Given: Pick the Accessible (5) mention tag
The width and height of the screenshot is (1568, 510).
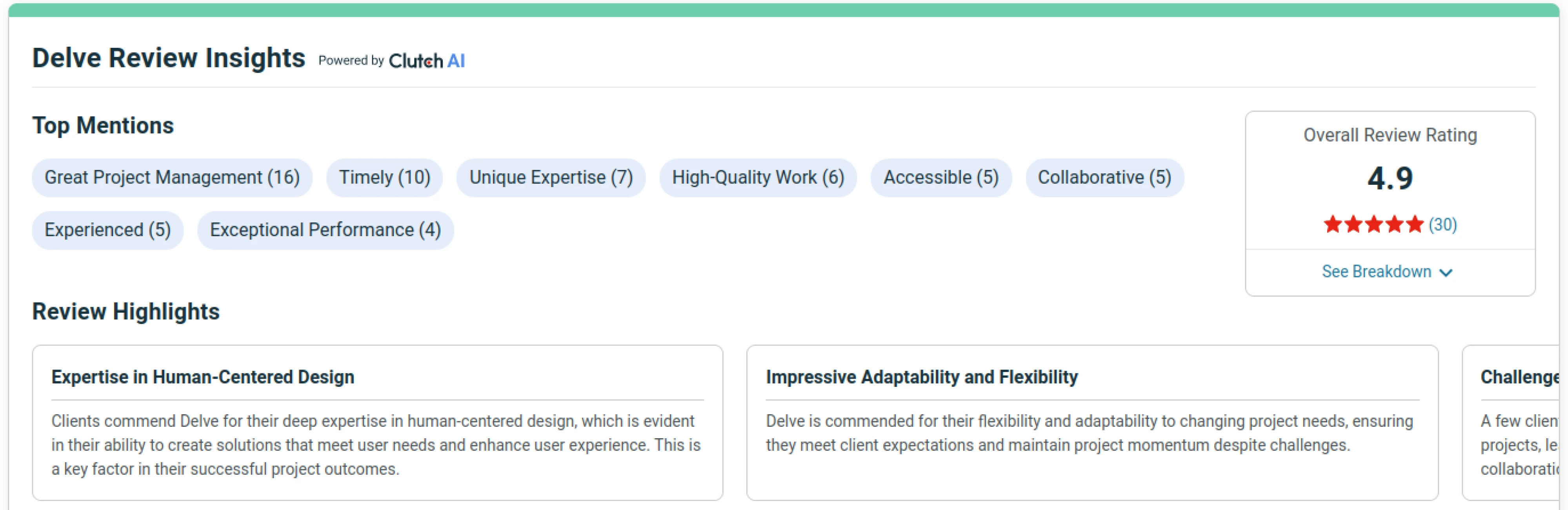Looking at the screenshot, I should (x=941, y=178).
